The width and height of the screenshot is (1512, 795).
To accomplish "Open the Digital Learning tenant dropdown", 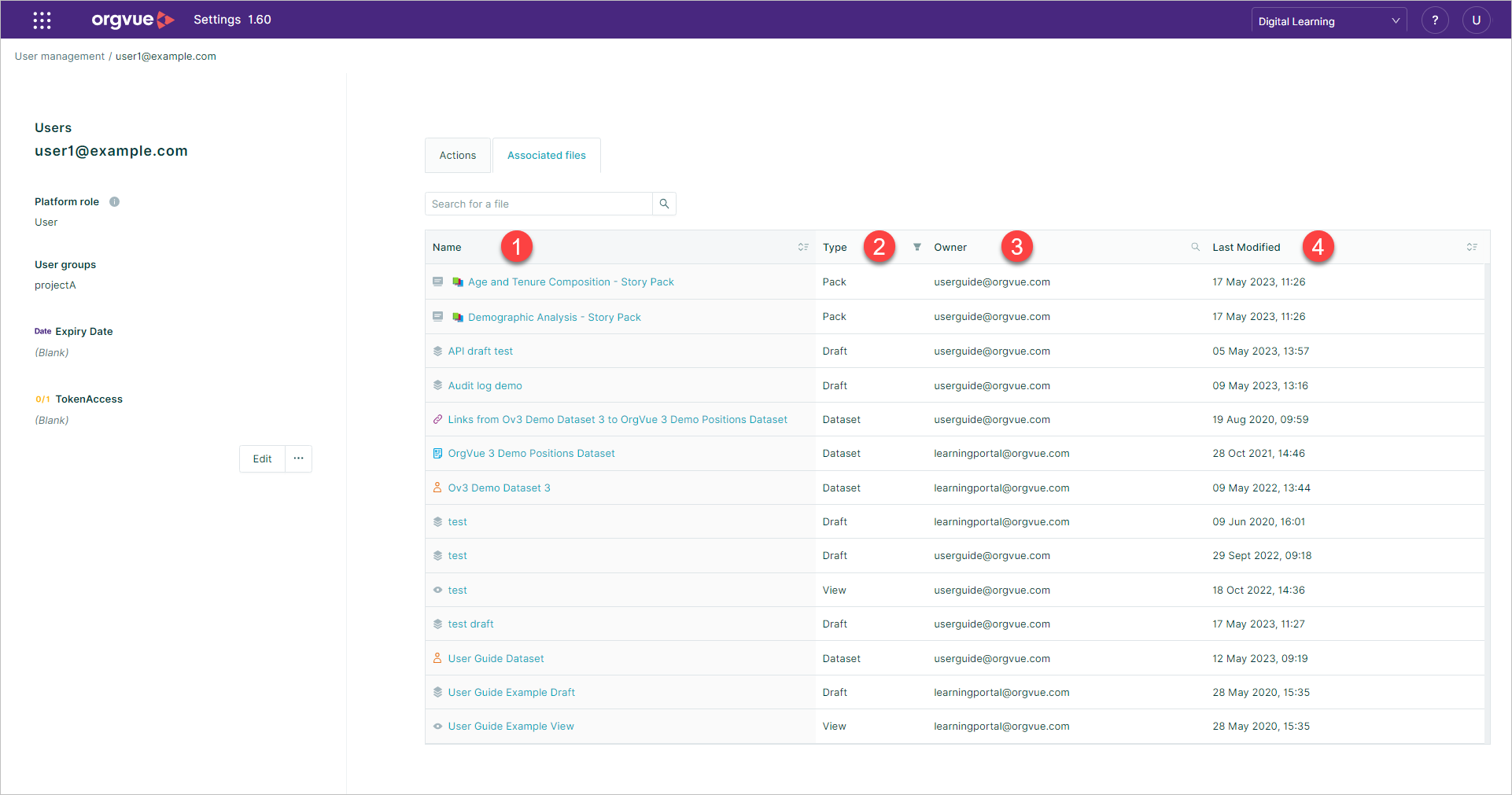I will point(1329,21).
